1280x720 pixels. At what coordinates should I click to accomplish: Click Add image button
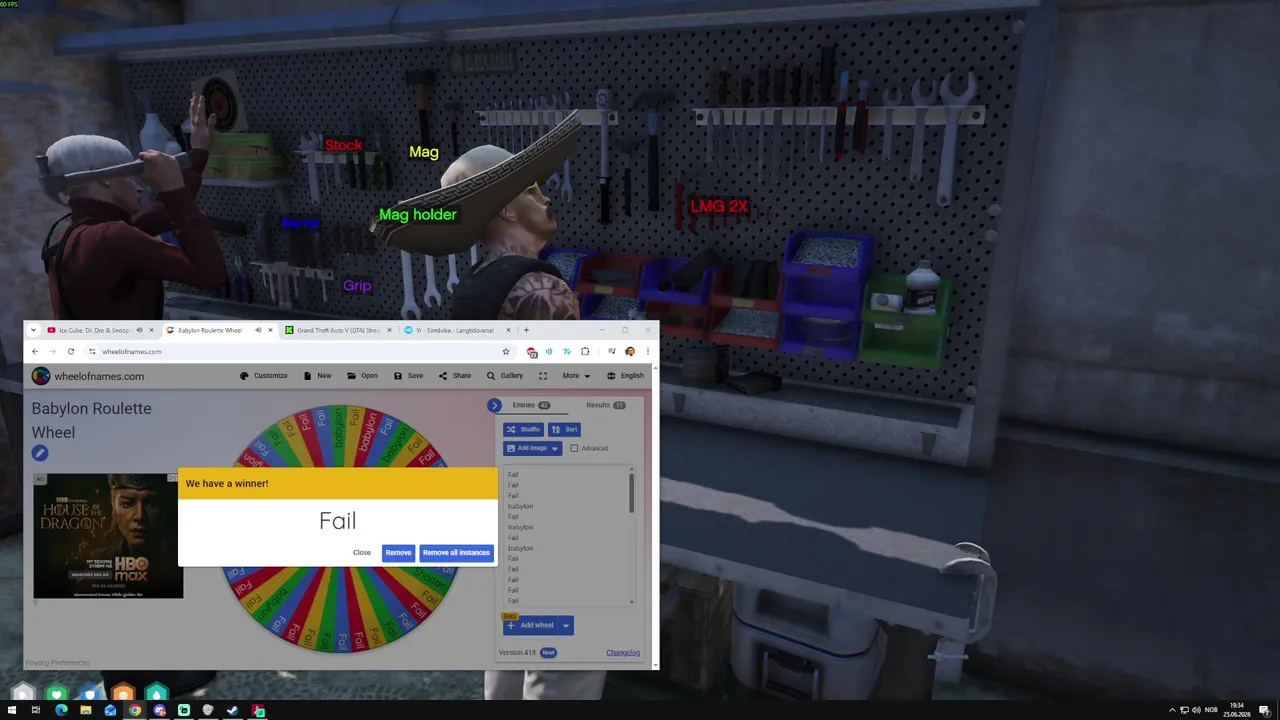click(x=526, y=448)
